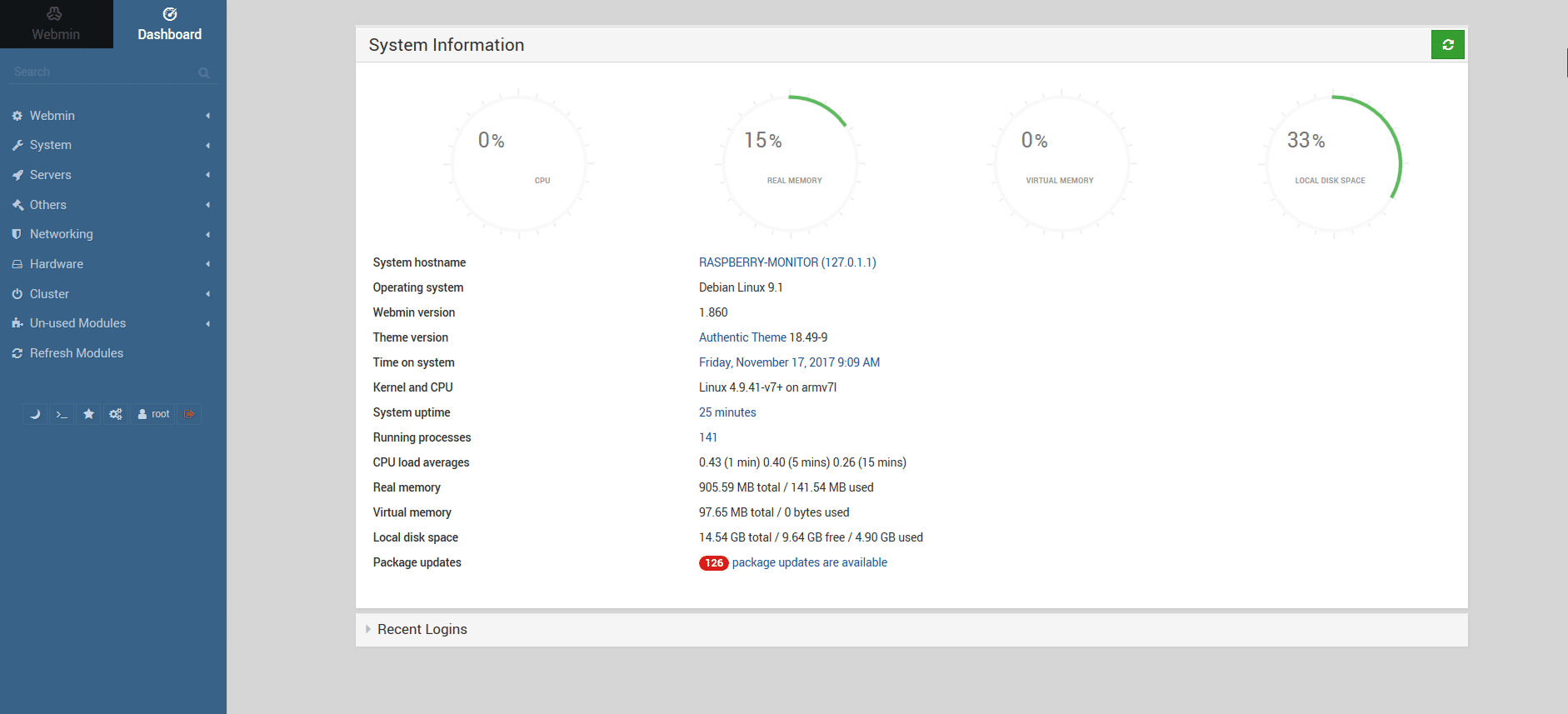Expand arrow next to Others category
This screenshot has height=714, width=1568.
208,205
